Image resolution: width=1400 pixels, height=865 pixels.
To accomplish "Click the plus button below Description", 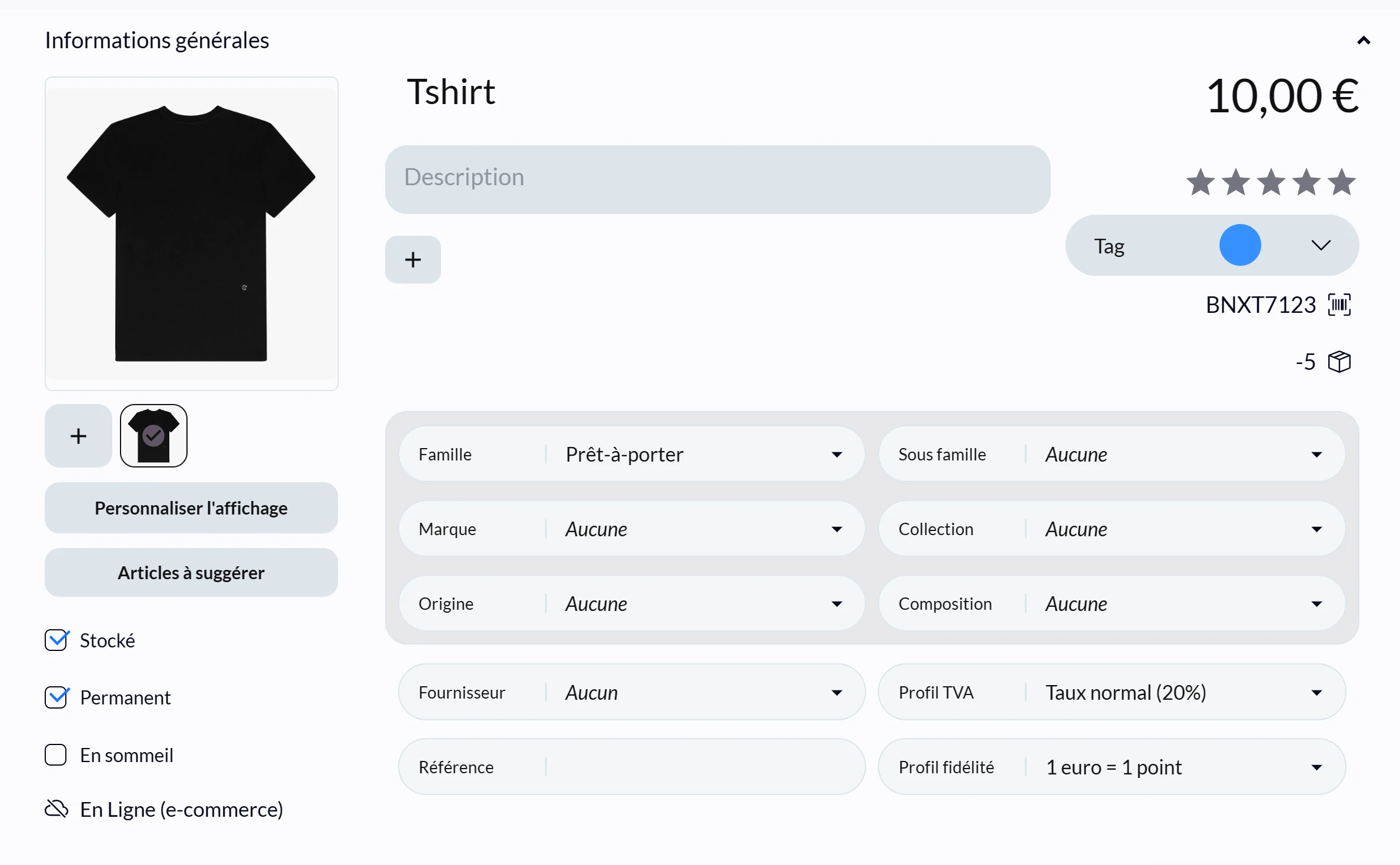I will pos(413,259).
